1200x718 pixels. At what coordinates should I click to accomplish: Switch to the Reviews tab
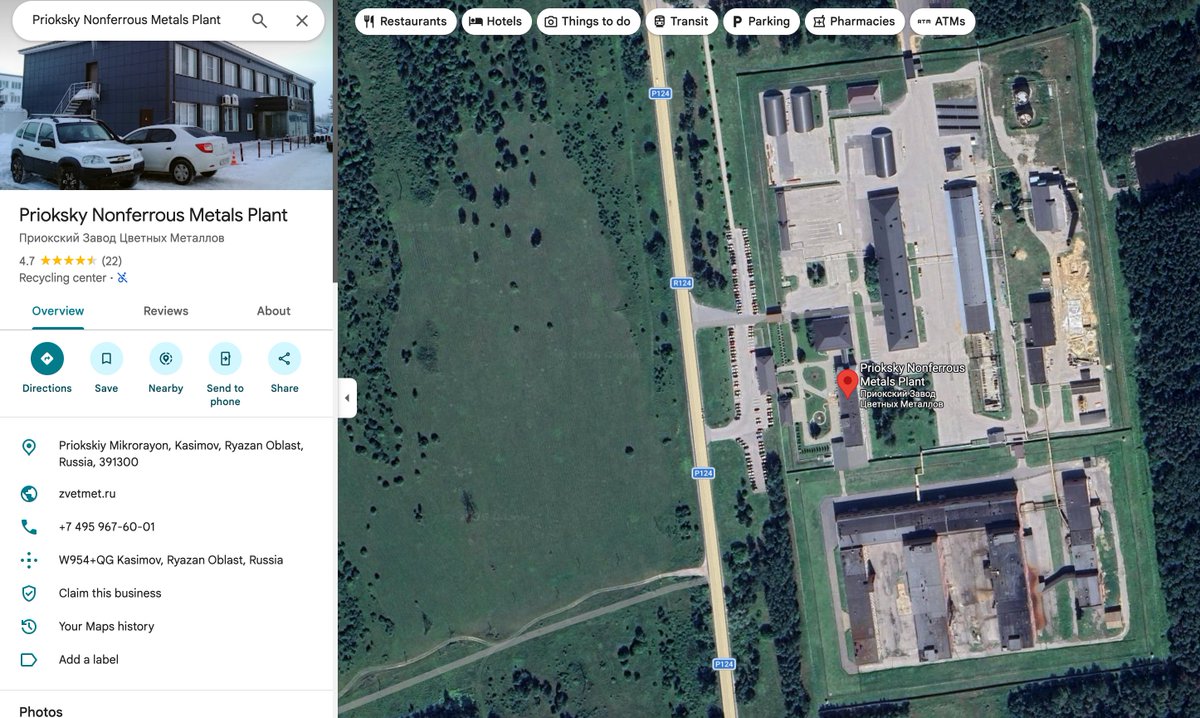(x=166, y=311)
